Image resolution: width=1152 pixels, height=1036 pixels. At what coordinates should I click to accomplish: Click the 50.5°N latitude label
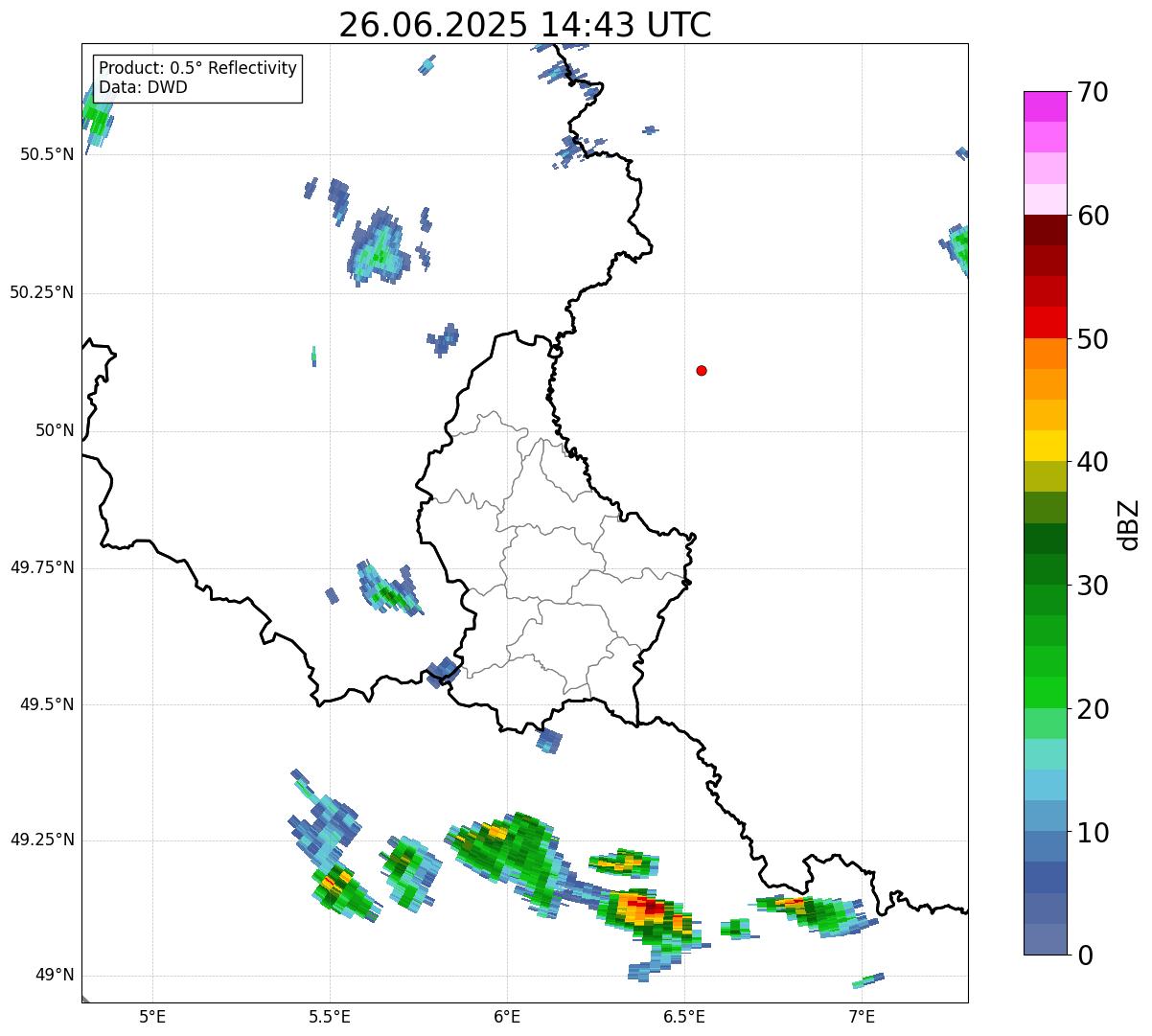point(47,154)
